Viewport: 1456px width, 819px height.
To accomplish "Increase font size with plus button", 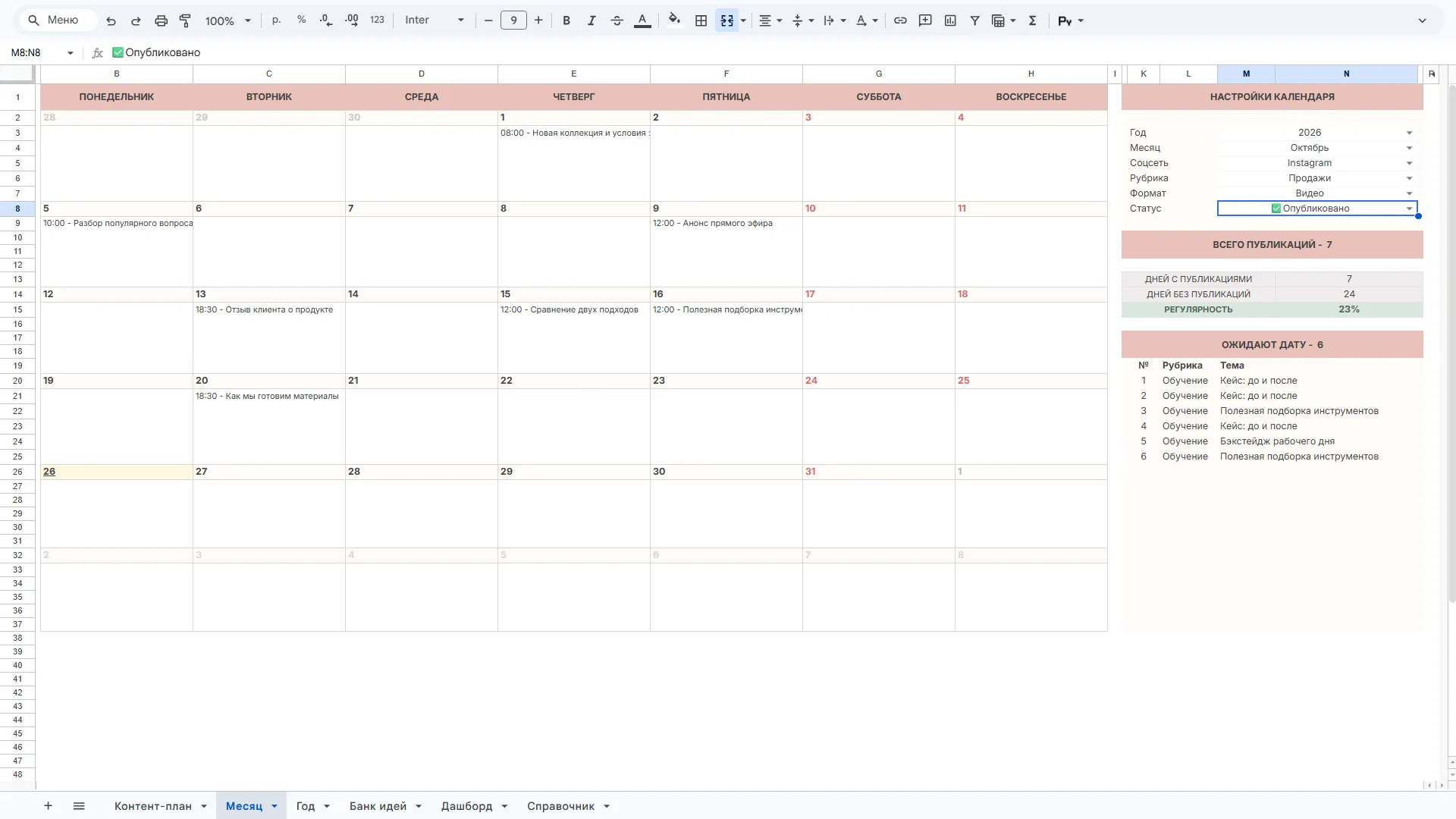I will tap(538, 20).
